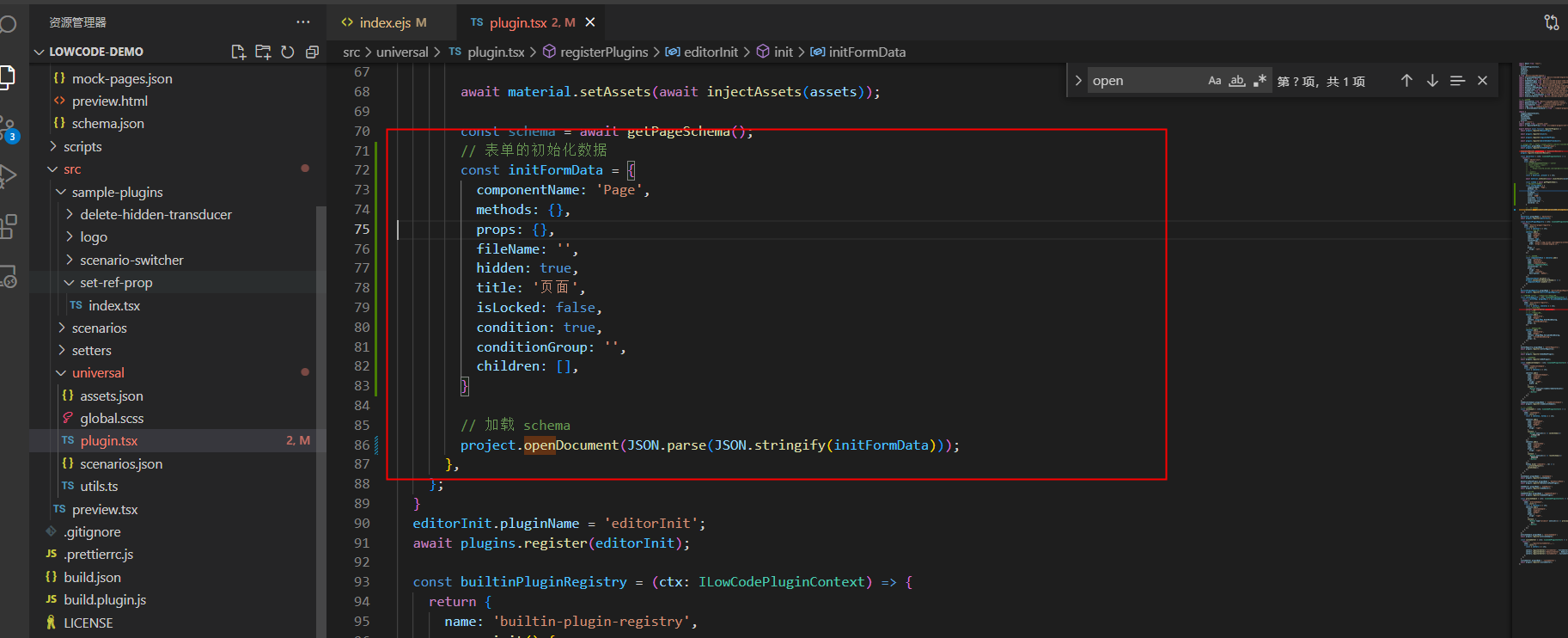The height and width of the screenshot is (638, 1568).
Task: Open scenarios.json file
Action: pyautogui.click(x=121, y=463)
